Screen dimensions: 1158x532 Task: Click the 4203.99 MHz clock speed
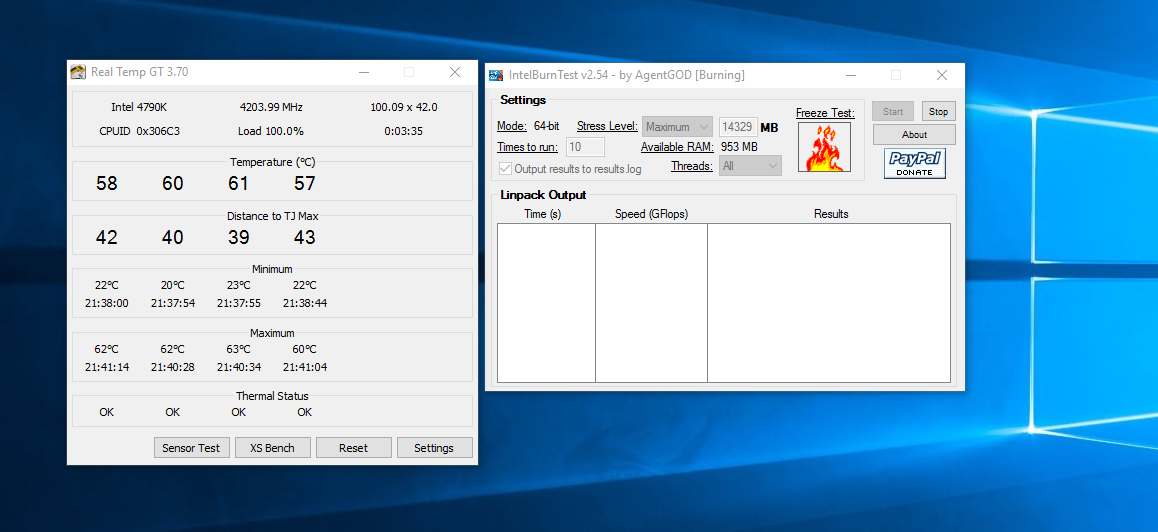click(271, 107)
